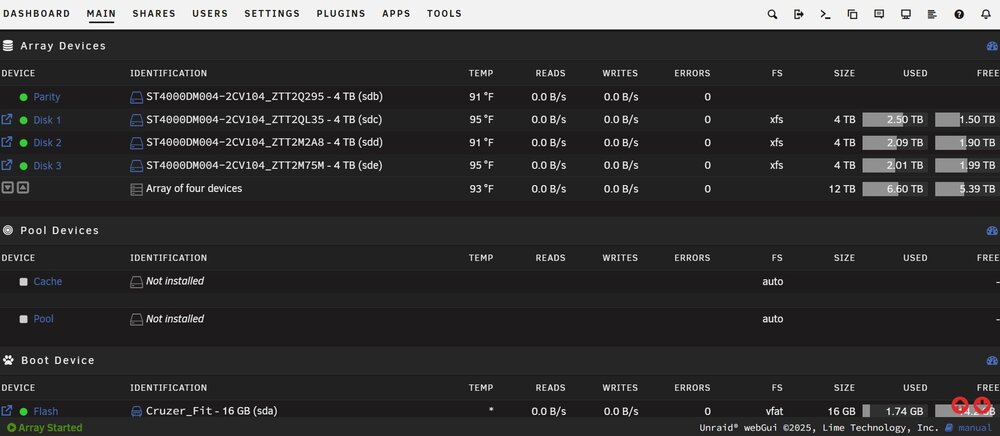Click the logout icon in header
The image size is (1000, 436).
[x=798, y=14]
